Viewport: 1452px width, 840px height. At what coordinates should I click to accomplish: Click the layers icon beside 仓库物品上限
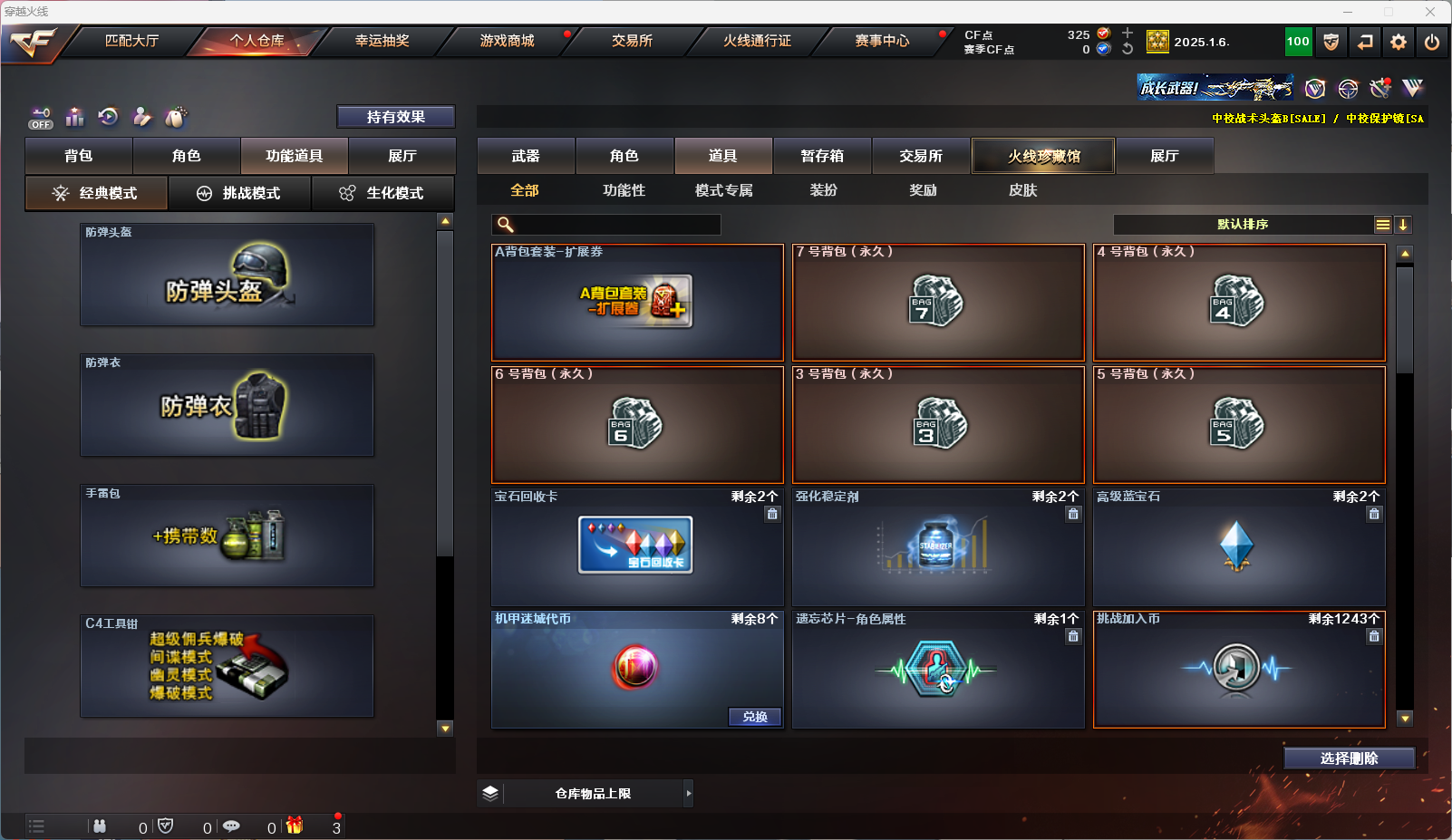pyautogui.click(x=490, y=793)
